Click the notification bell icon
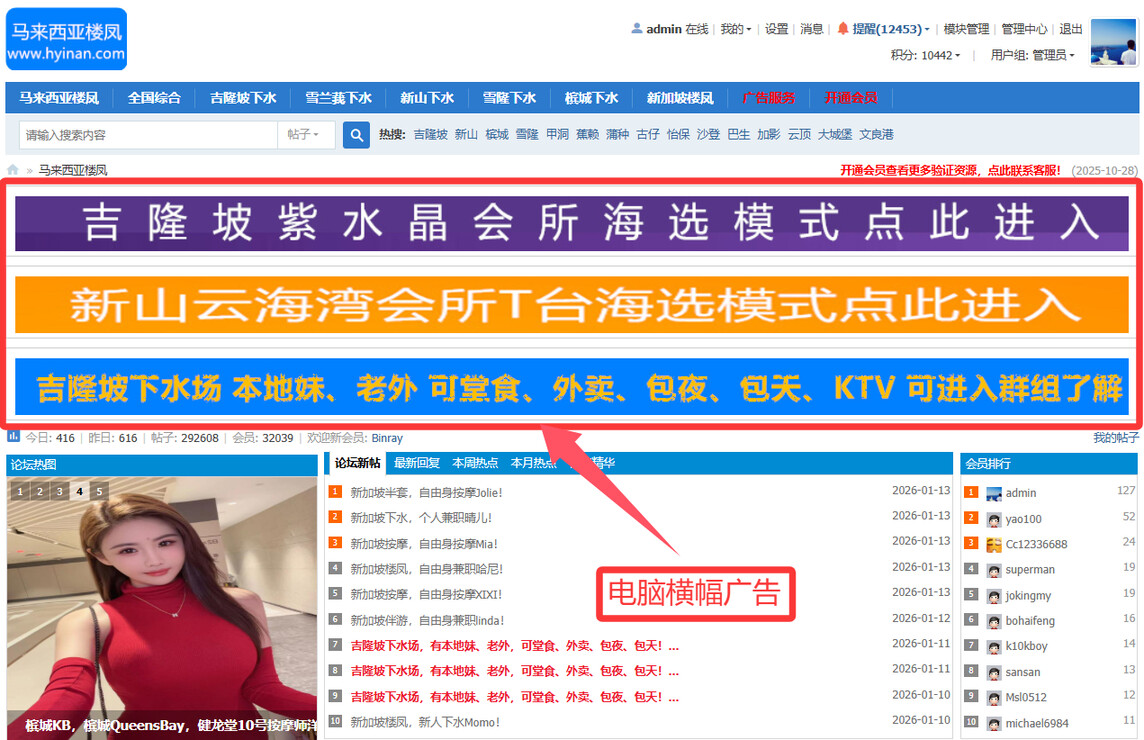The height and width of the screenshot is (740, 1144). (843, 29)
